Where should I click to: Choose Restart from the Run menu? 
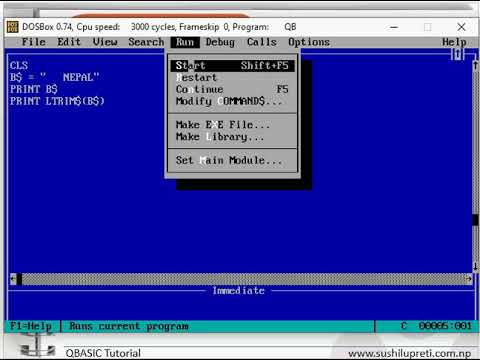point(232,77)
